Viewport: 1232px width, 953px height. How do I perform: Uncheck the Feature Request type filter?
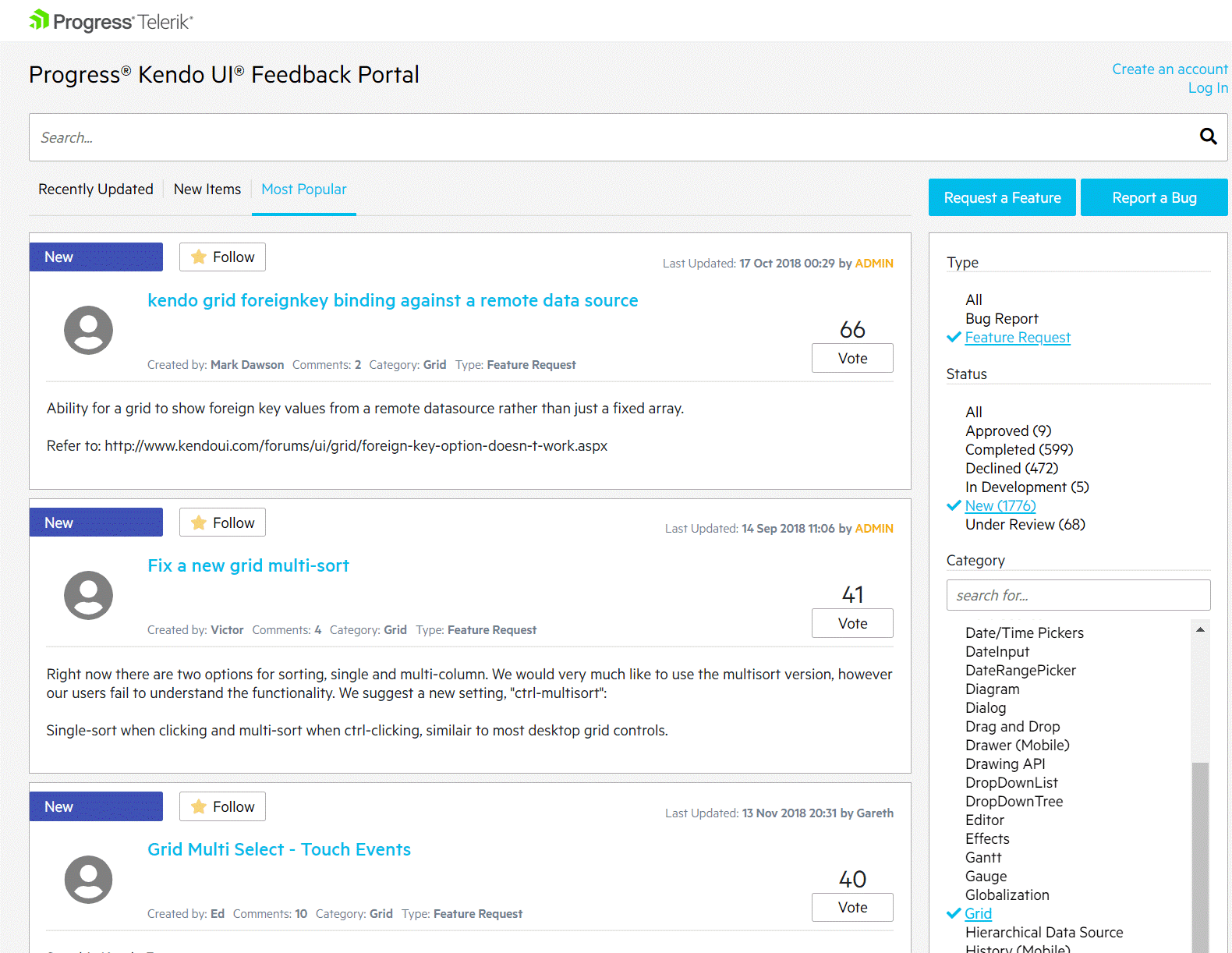[x=1017, y=337]
